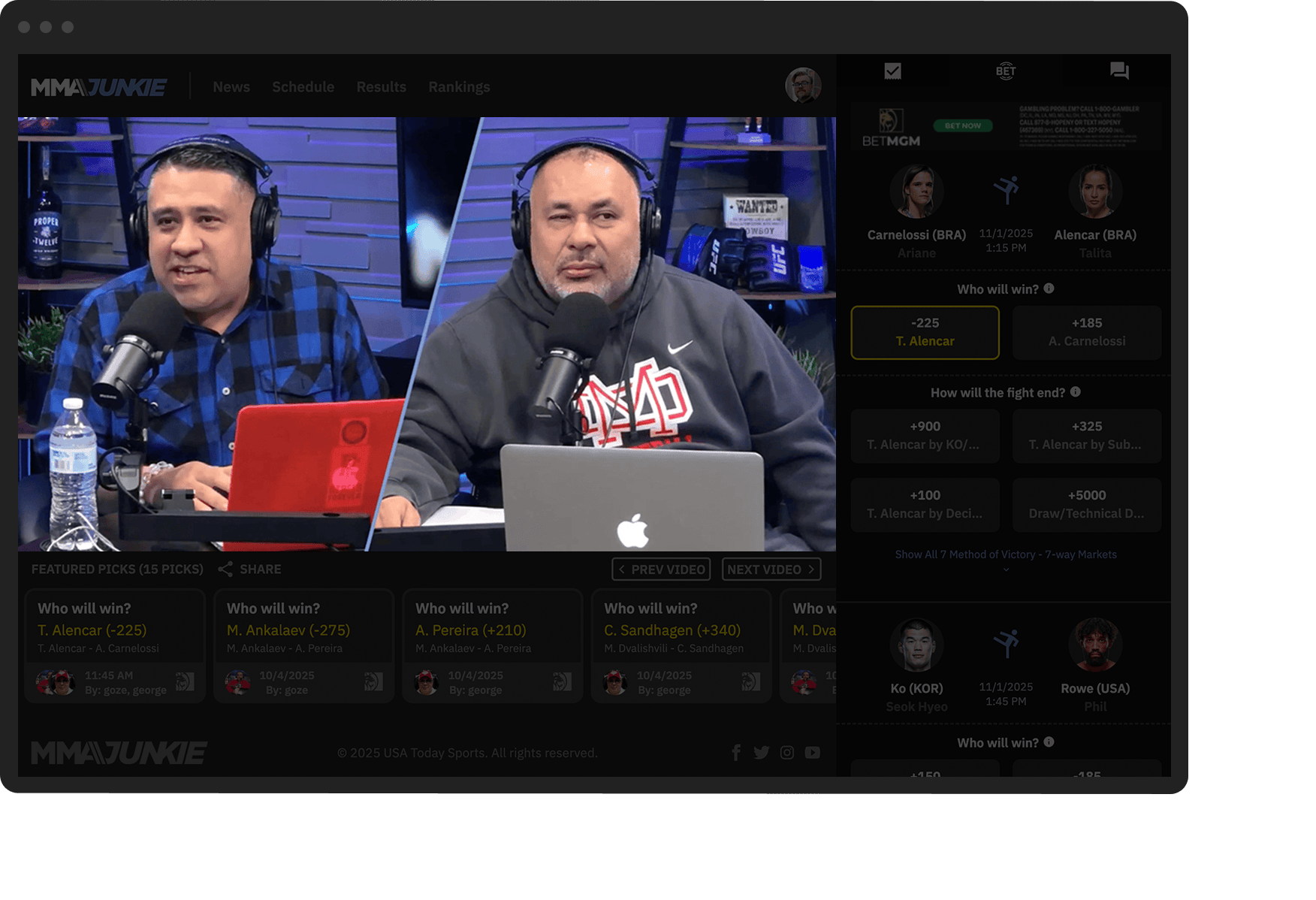The height and width of the screenshot is (900, 1316).
Task: Go to next video with chevron button
Action: pos(771,569)
